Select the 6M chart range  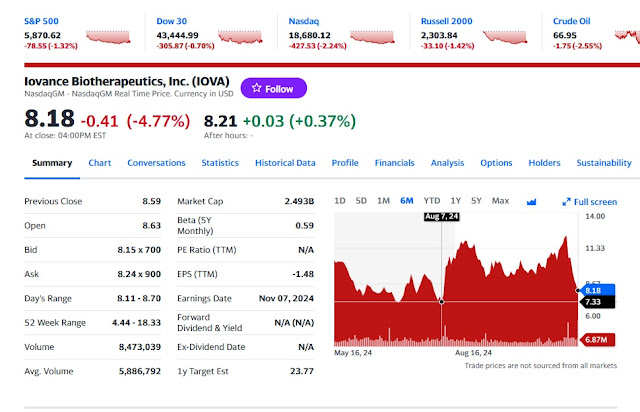click(407, 201)
